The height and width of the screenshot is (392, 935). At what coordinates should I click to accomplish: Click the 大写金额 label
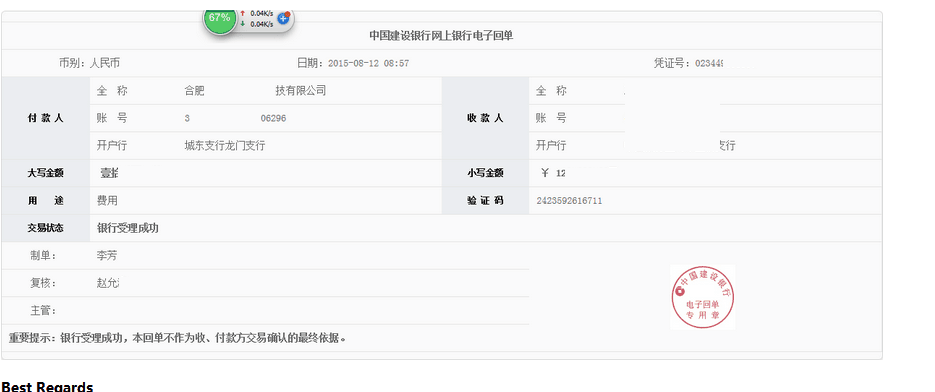[x=45, y=173]
